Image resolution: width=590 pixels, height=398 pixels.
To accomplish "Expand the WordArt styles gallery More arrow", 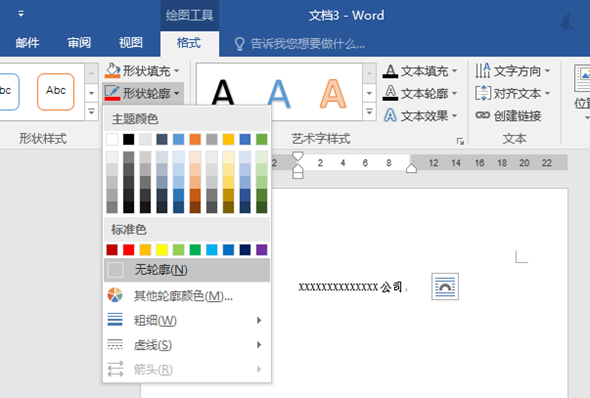I will pos(369,112).
